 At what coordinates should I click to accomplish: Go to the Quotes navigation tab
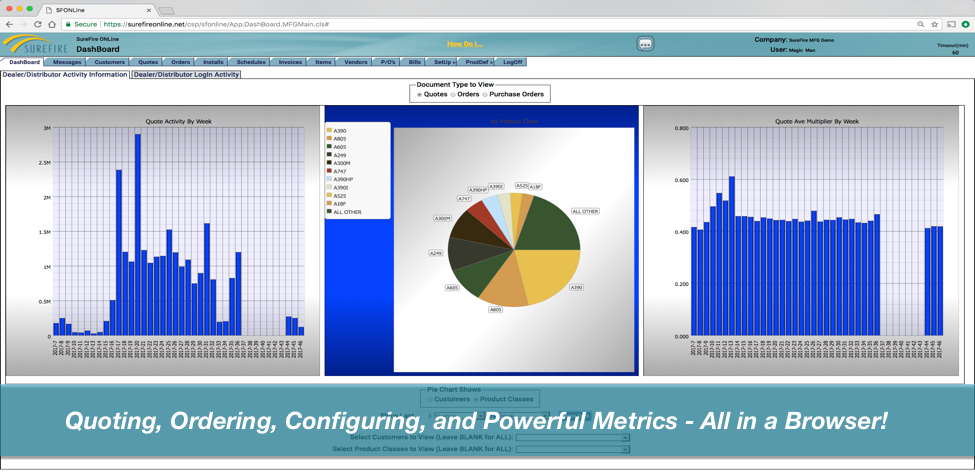147,62
